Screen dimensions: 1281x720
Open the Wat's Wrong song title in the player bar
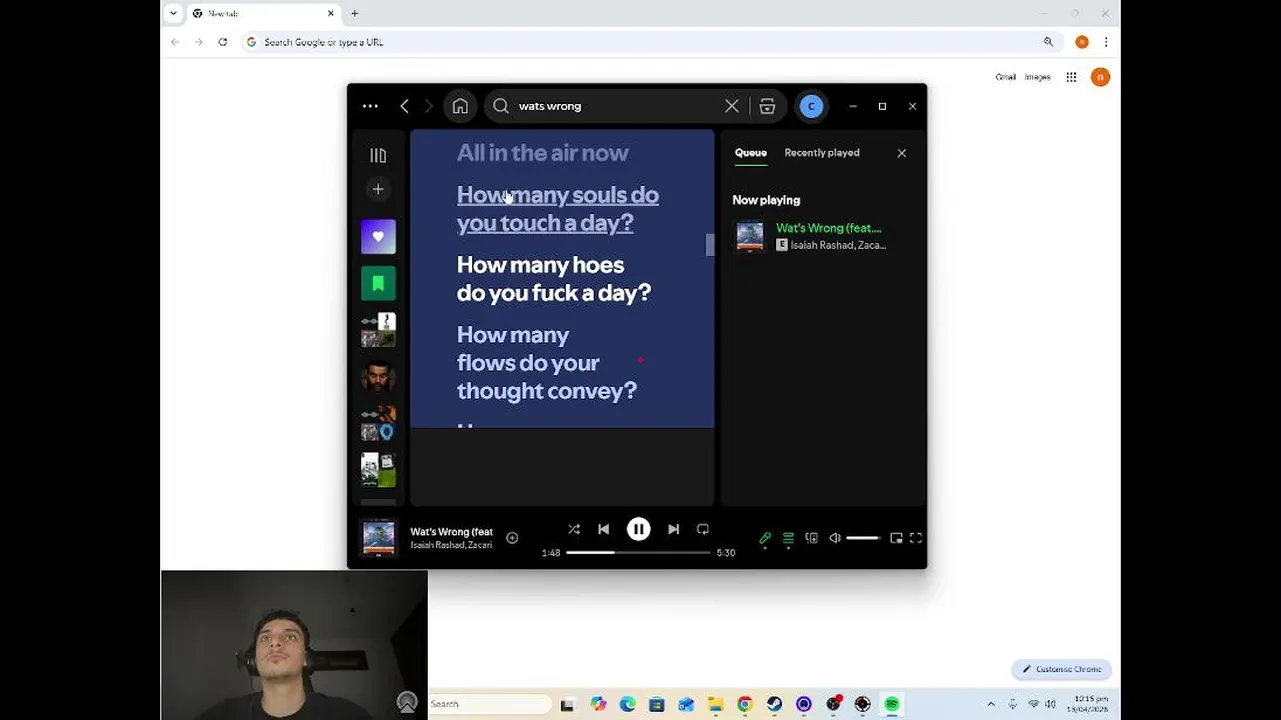(452, 531)
